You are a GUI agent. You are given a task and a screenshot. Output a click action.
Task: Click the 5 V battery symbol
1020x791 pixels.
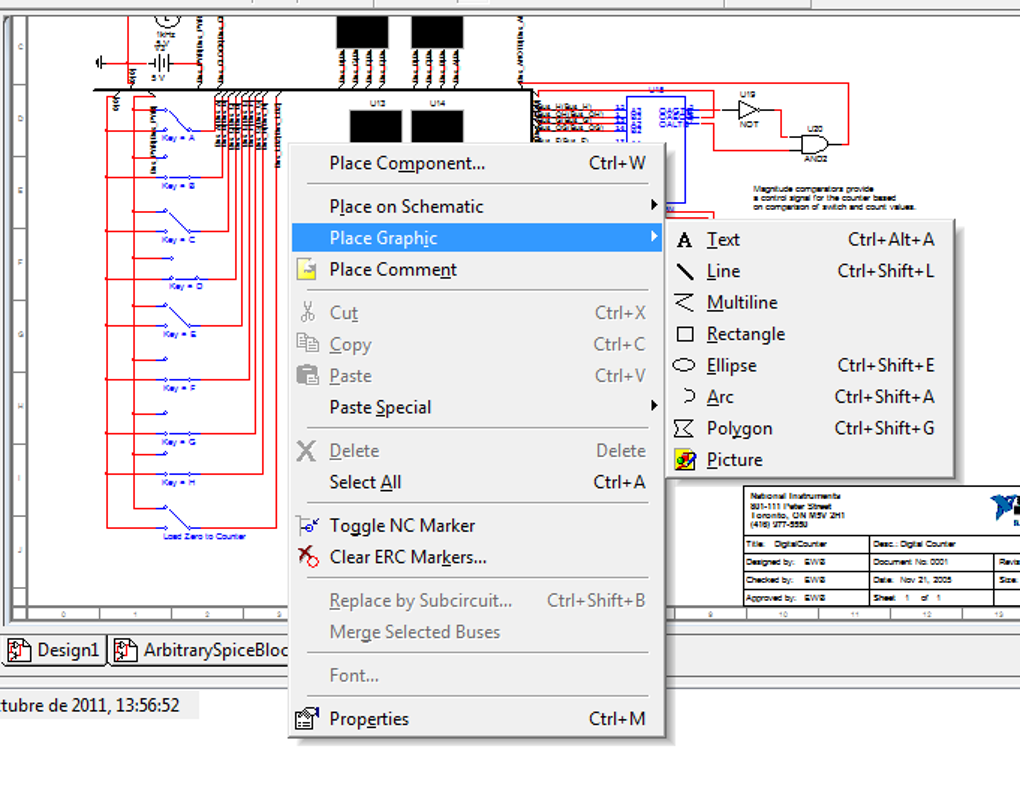[x=160, y=63]
